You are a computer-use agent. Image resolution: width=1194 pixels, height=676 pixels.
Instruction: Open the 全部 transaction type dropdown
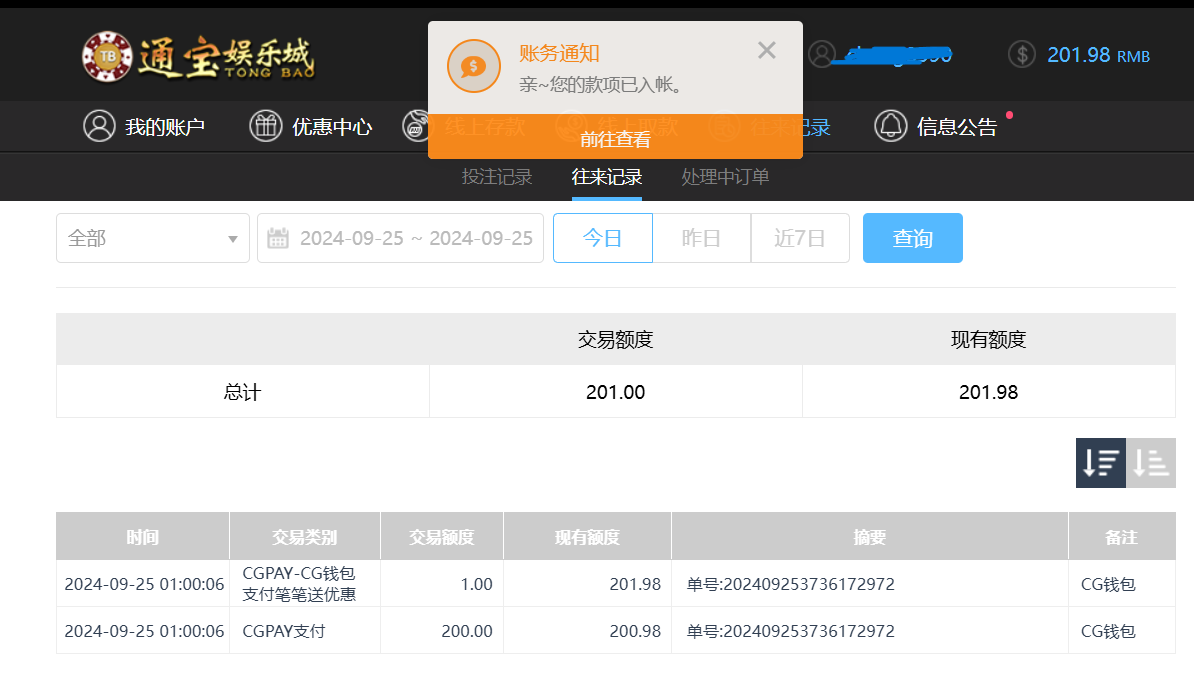[152, 238]
